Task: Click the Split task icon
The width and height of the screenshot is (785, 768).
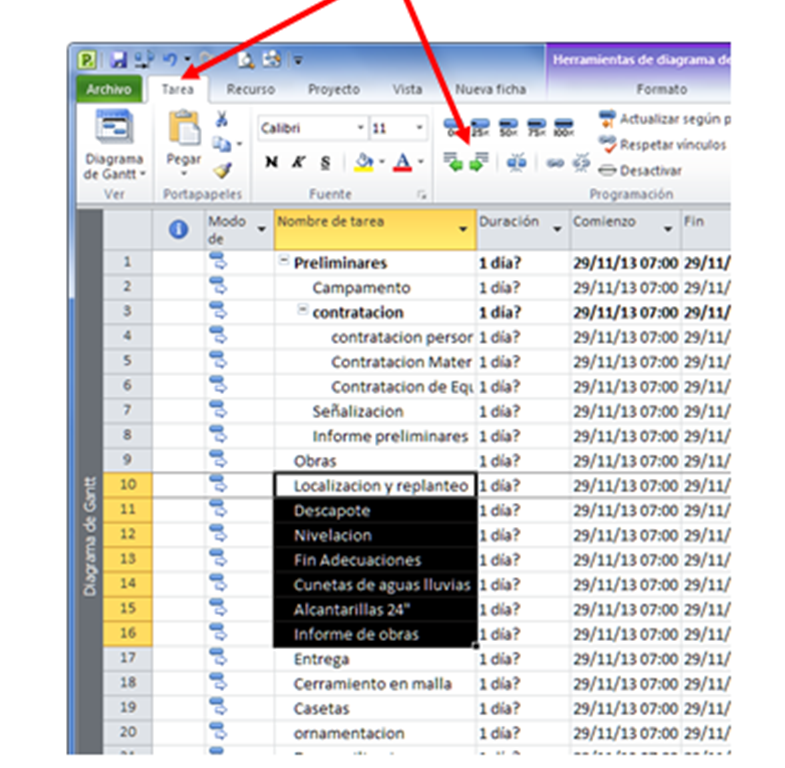Action: point(517,162)
